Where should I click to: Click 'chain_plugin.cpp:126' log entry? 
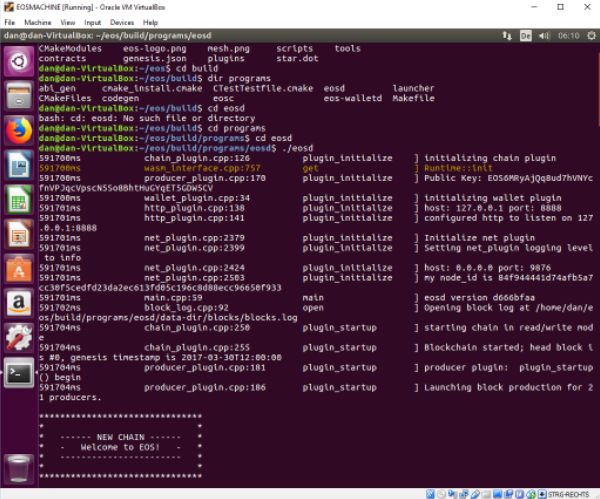pos(197,158)
